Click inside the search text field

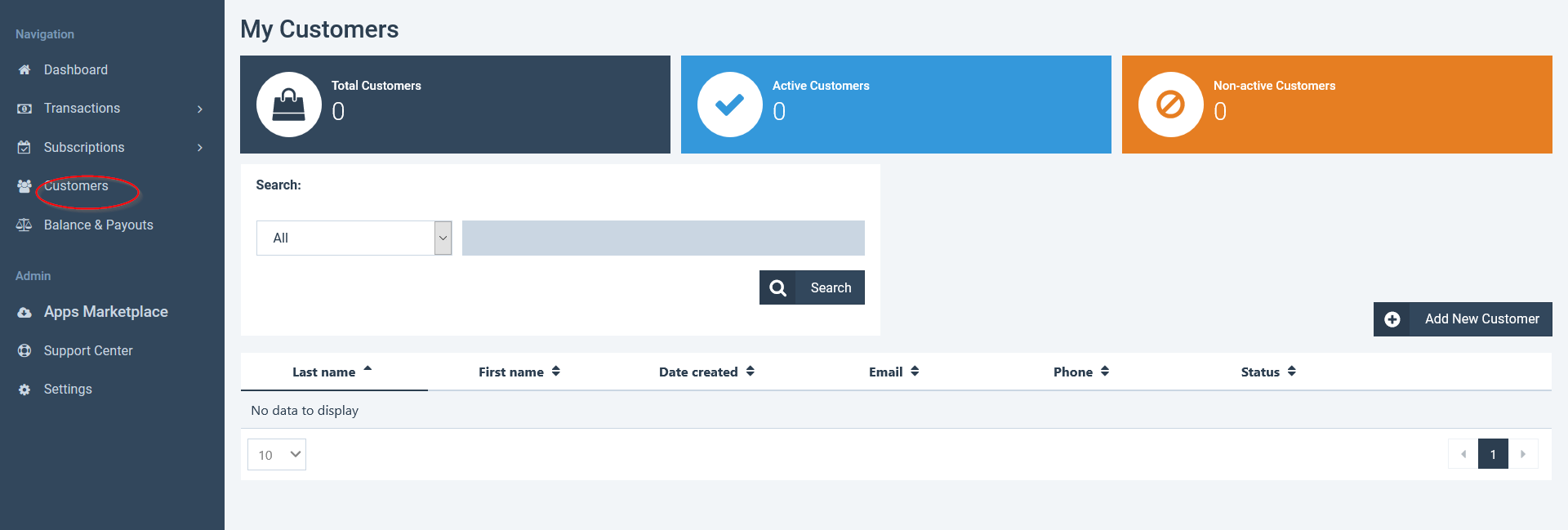tap(663, 238)
